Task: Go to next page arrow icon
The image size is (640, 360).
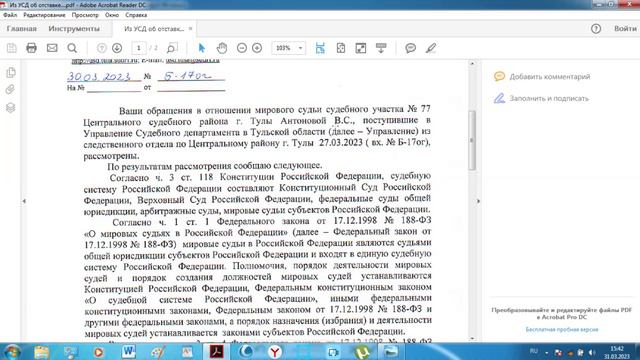Action: 117,48
